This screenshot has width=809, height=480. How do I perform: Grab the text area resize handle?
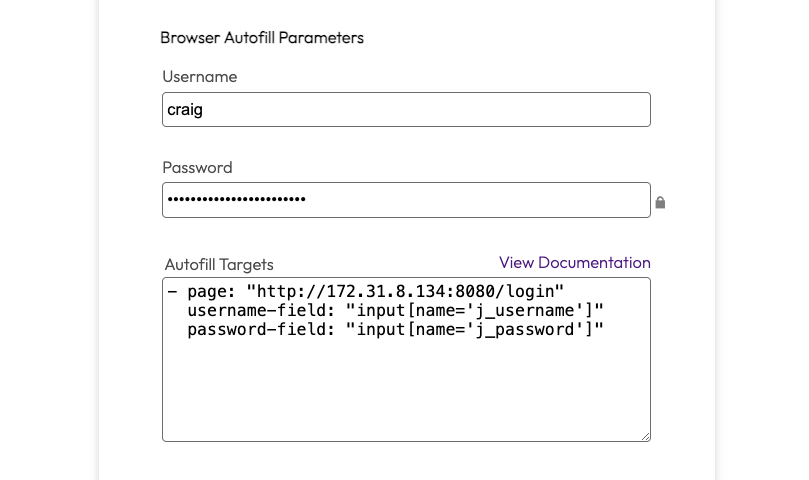(645, 436)
